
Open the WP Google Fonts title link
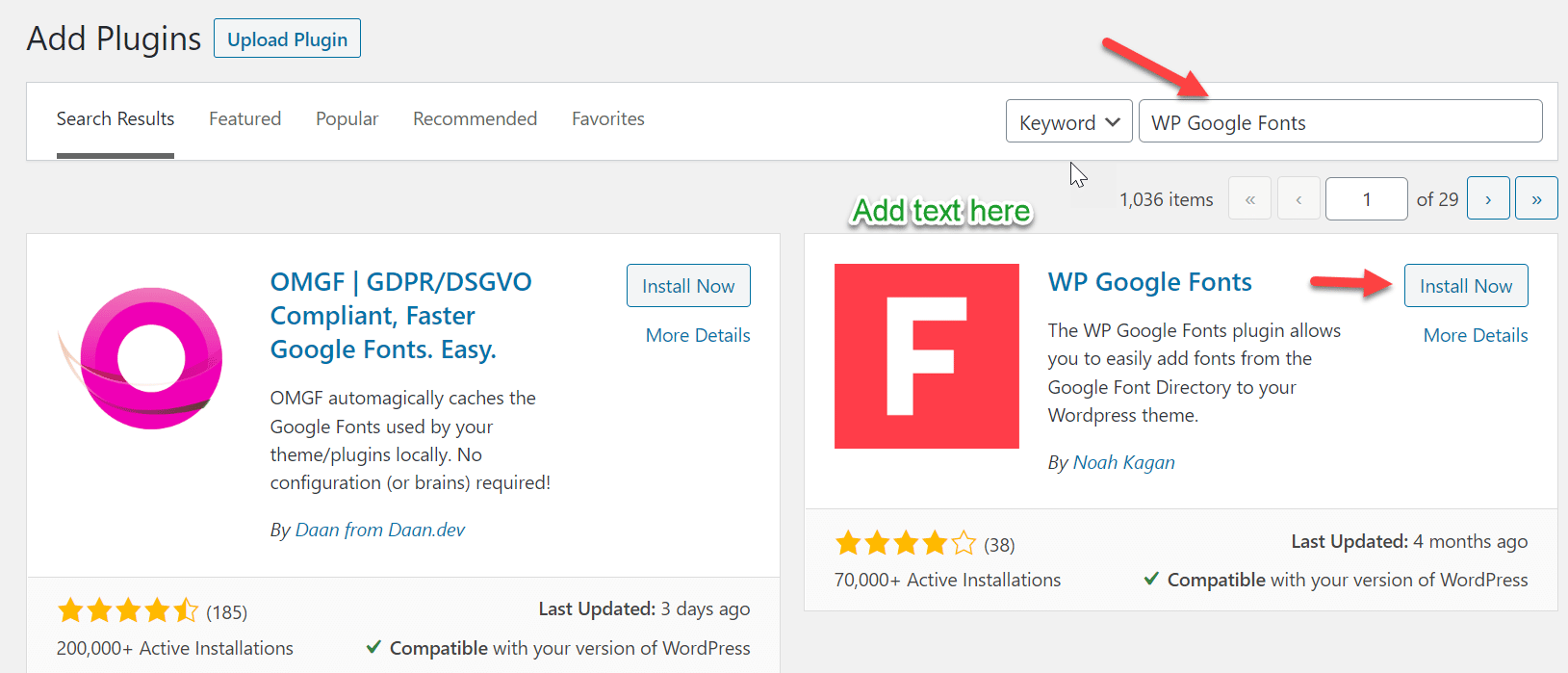(1149, 282)
